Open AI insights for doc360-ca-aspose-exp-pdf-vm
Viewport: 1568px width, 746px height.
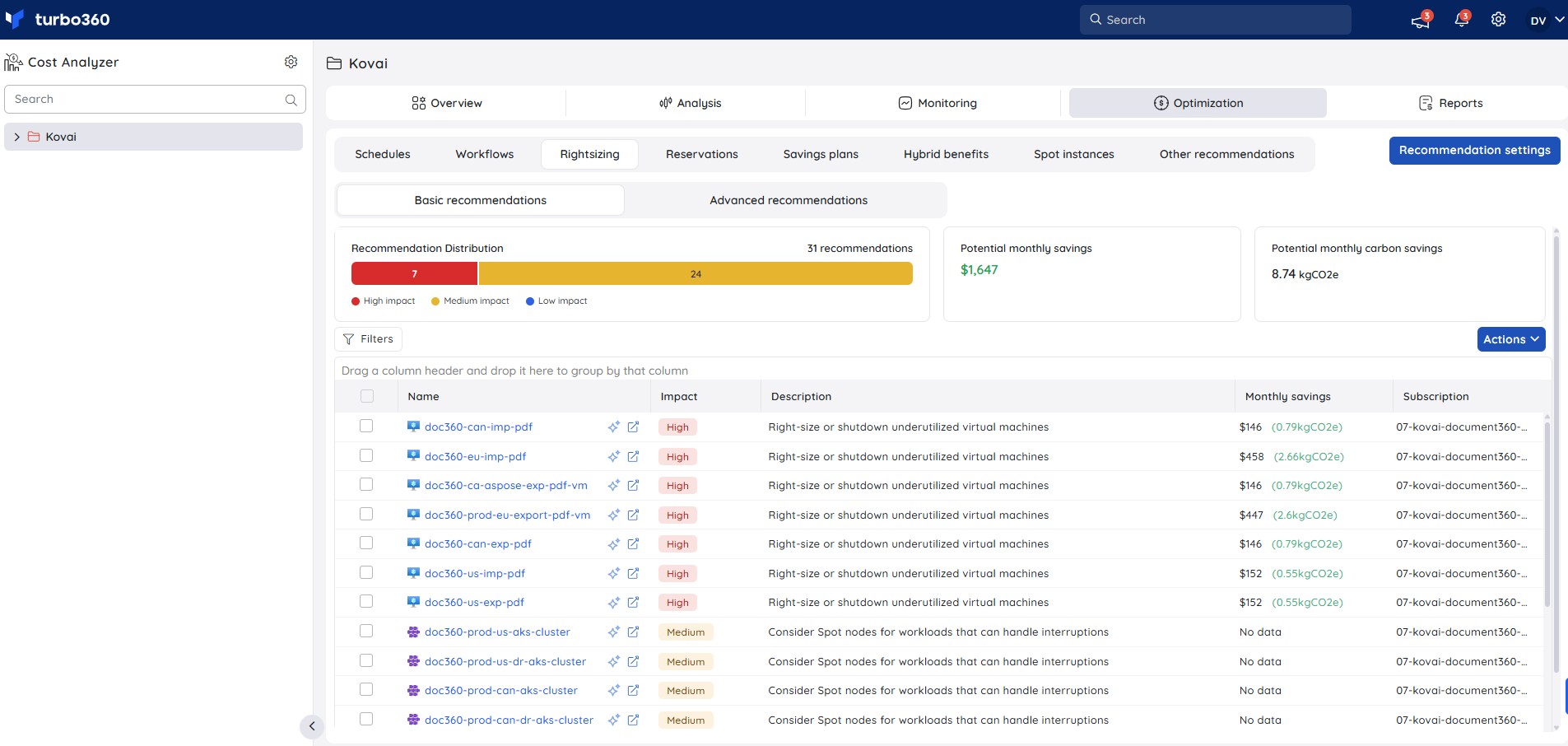[613, 485]
